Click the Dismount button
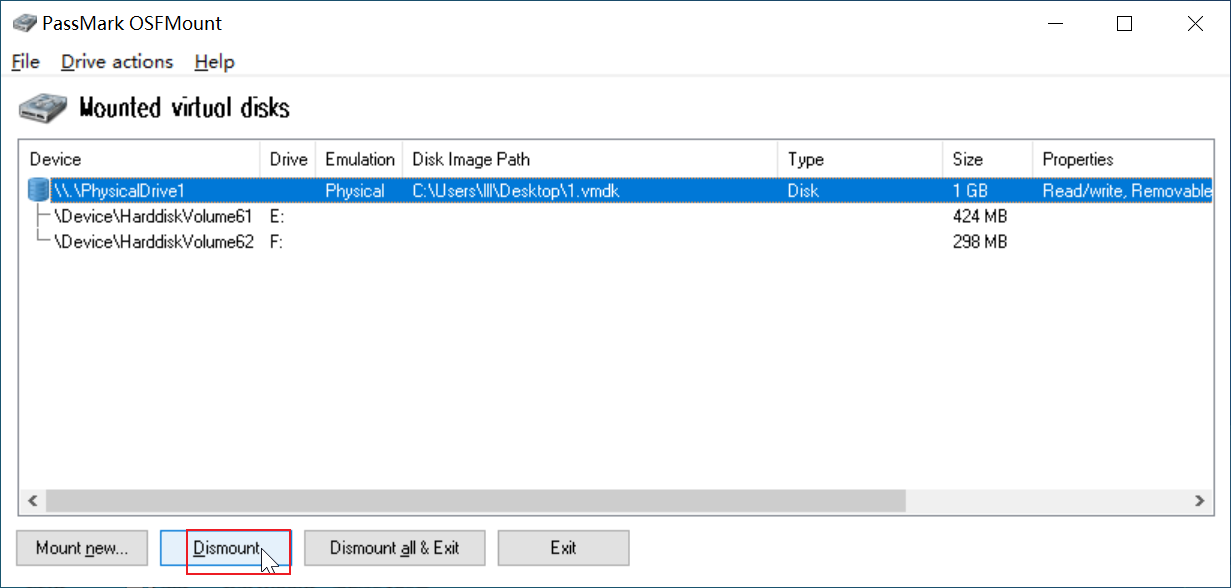Viewport: 1231px width, 588px height. [226, 548]
